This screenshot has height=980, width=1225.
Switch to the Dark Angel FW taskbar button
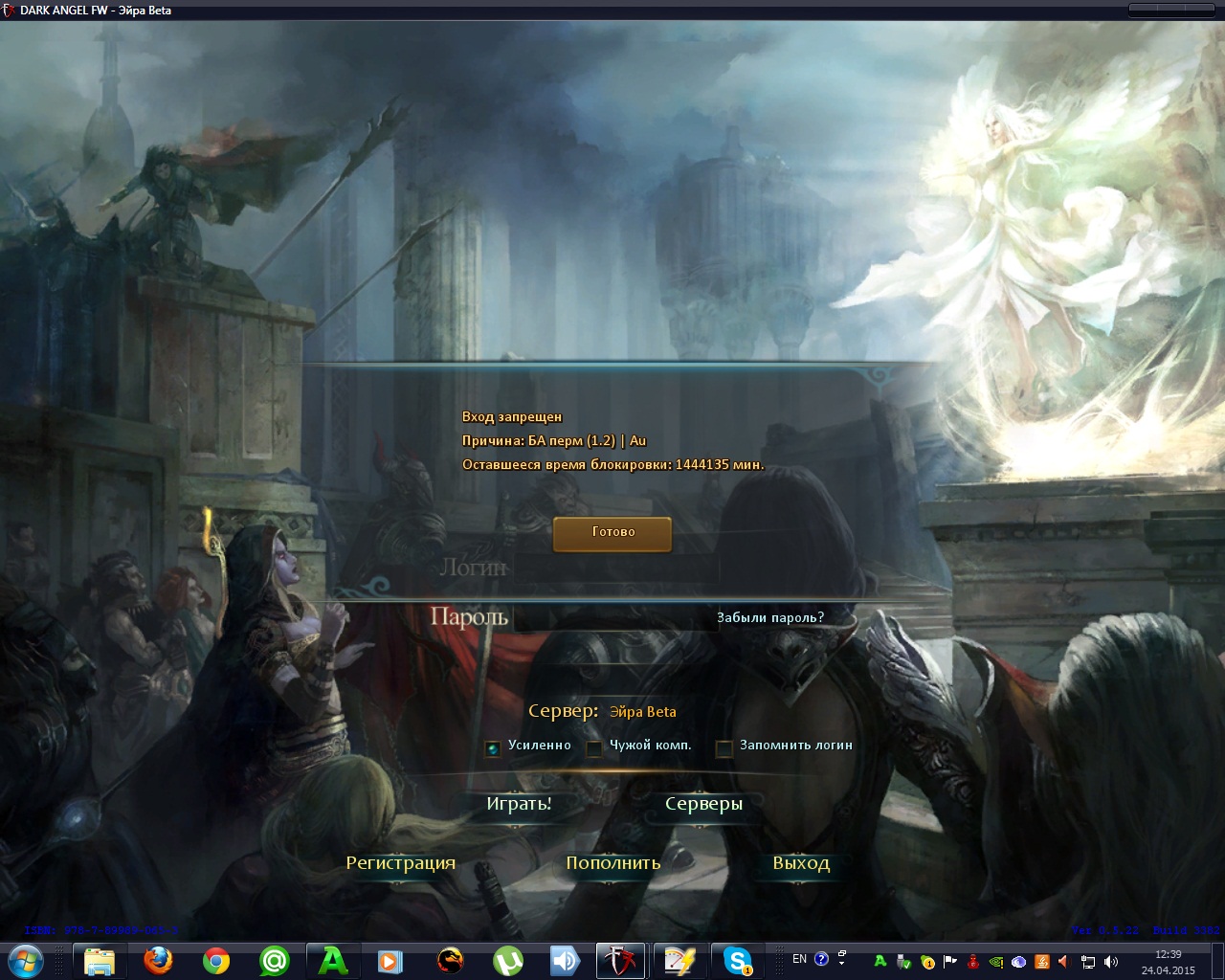click(620, 960)
